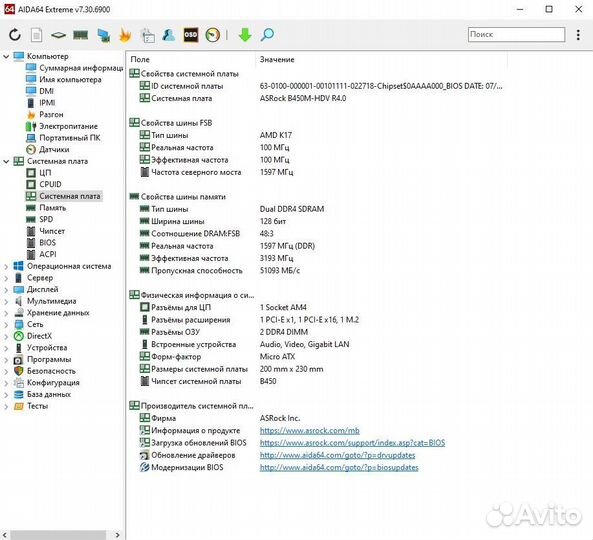593x540 pixels.
Task: Open the Report document icon
Action: (x=36, y=35)
